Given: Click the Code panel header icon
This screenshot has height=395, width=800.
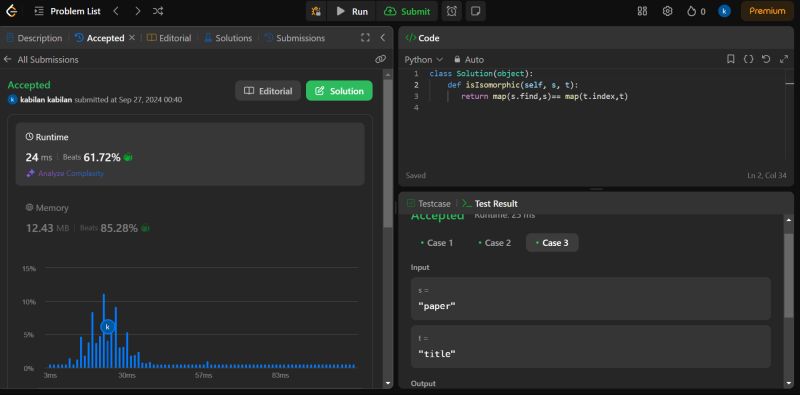Looking at the screenshot, I should click(410, 38).
